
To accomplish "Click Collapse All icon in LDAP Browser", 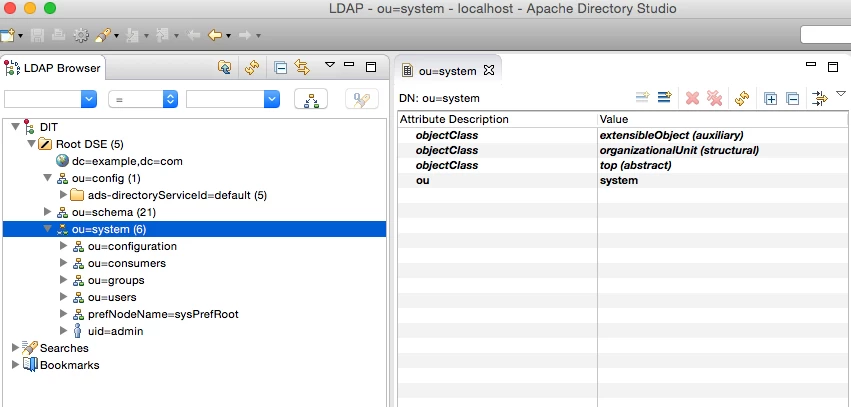I will (281, 68).
